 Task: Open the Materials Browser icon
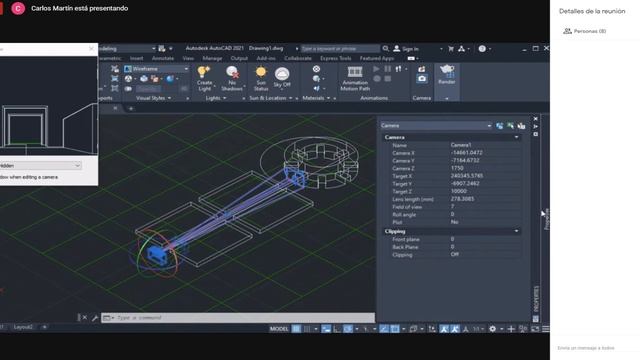[x=316, y=69]
